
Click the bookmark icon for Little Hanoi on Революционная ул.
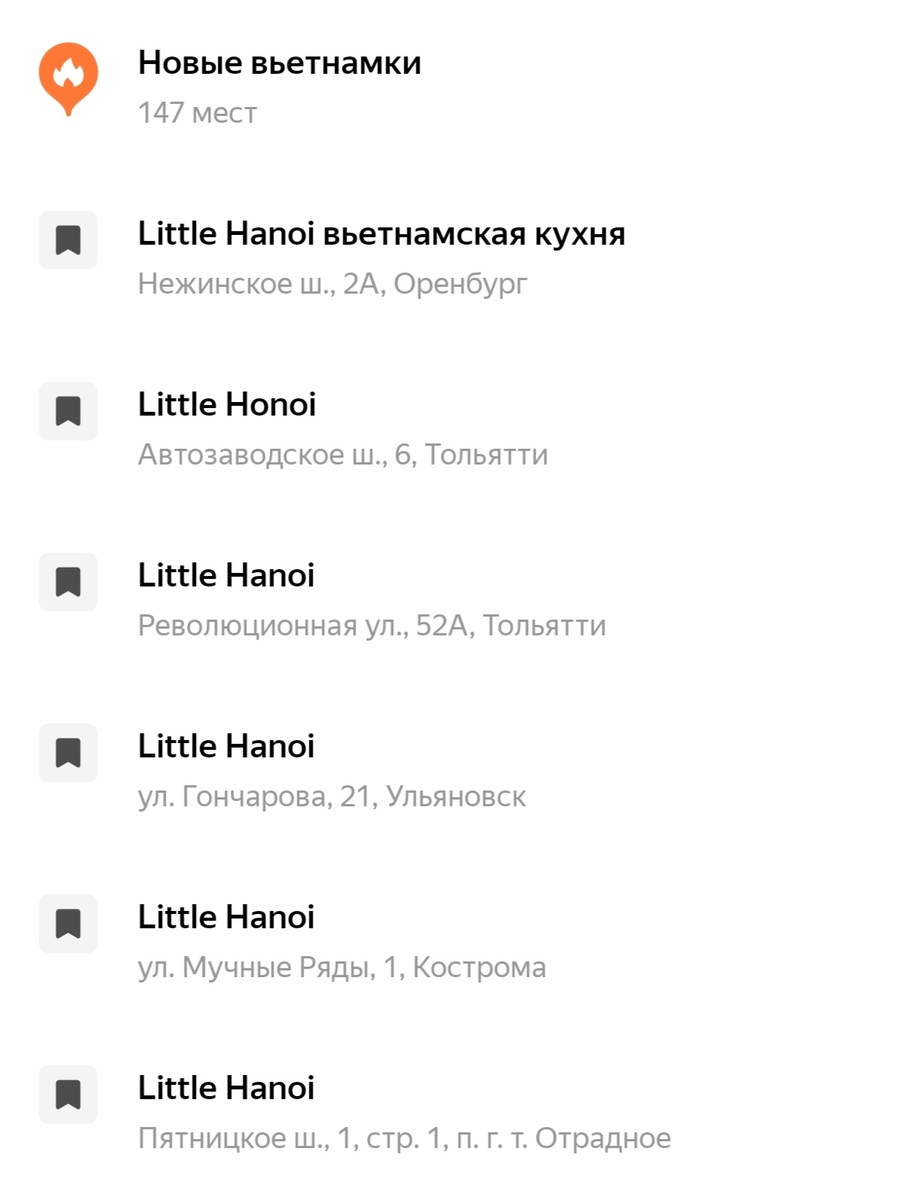click(67, 582)
